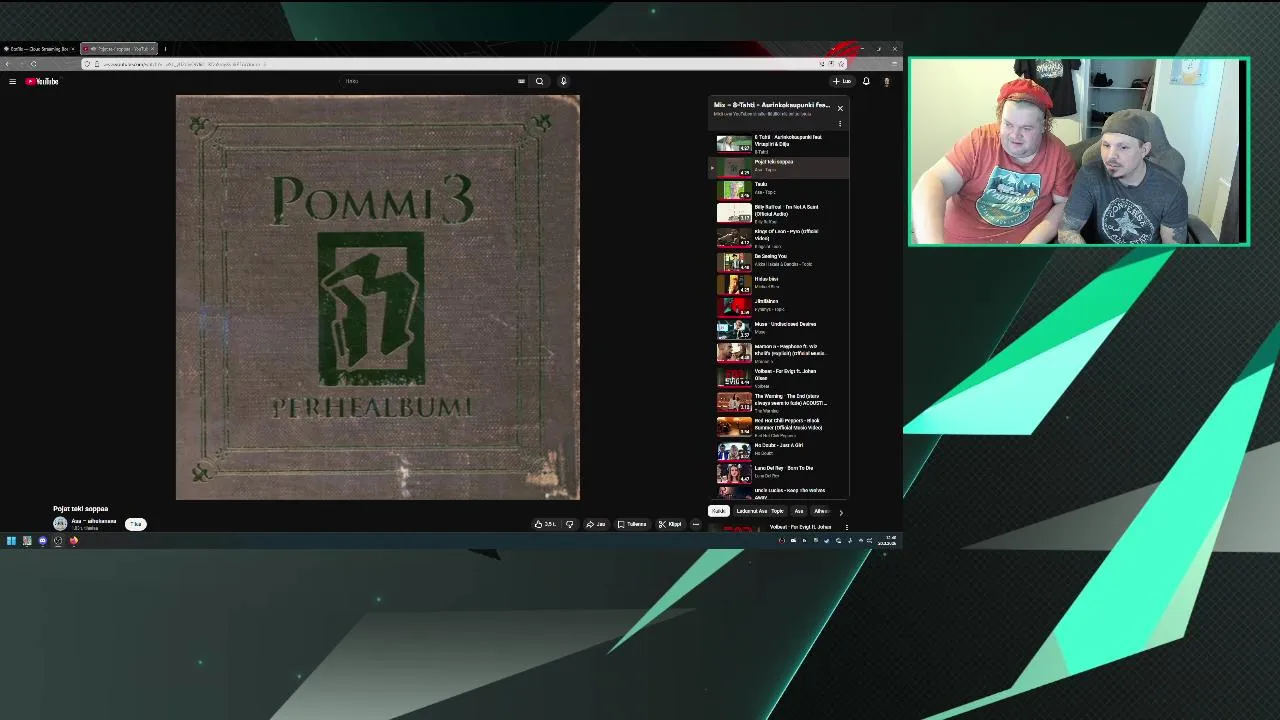Open the Asa – aihekanava channel link
Image resolution: width=1280 pixels, height=720 pixels.
94,521
